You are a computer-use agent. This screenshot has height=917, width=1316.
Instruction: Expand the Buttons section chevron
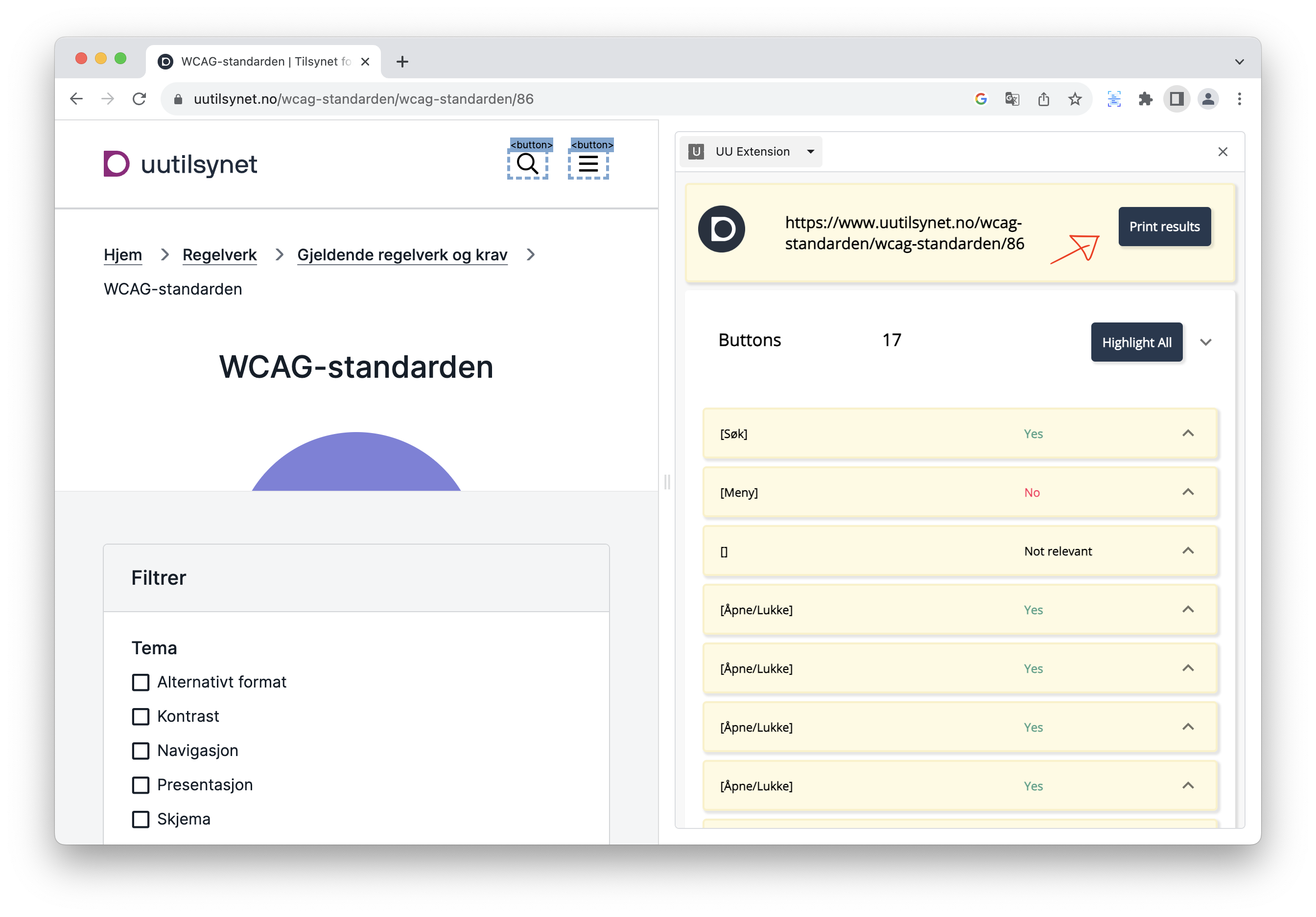point(1205,343)
